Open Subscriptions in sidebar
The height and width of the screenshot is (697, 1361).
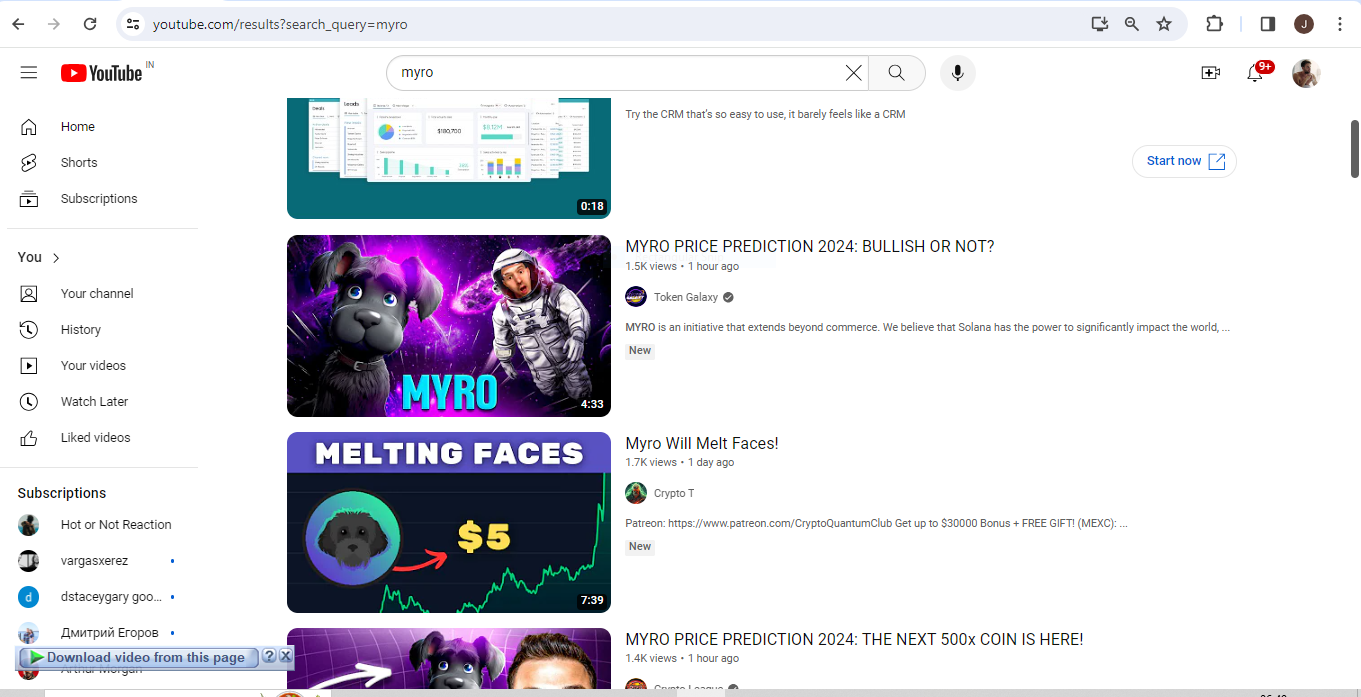(99, 199)
